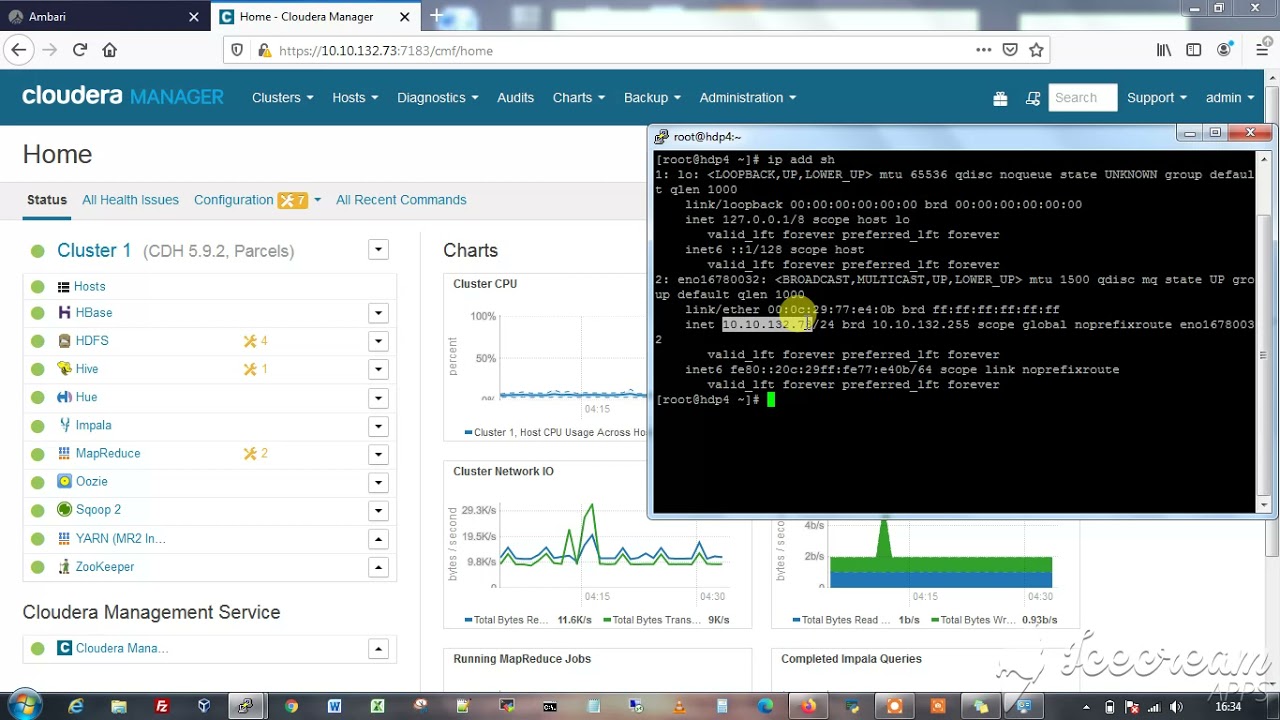Click green health status dot for Hue
The width and height of the screenshot is (1280, 720).
point(38,397)
